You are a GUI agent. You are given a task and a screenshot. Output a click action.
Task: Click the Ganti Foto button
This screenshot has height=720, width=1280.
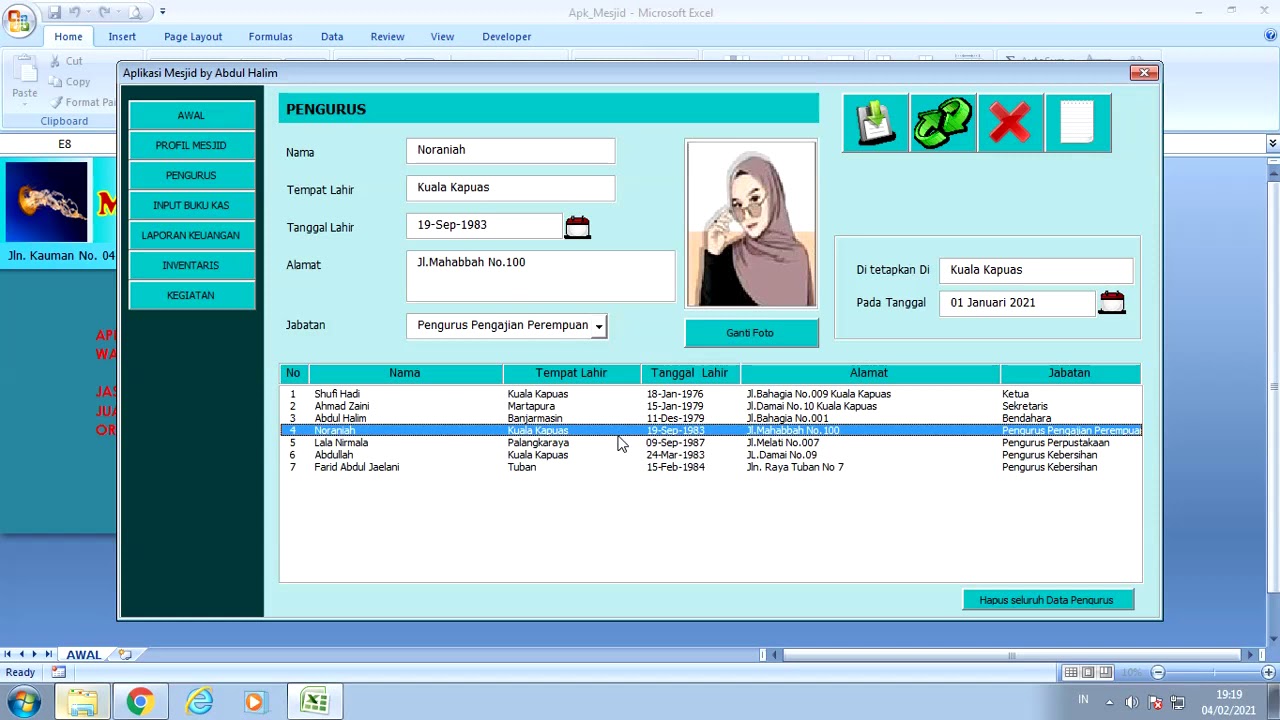click(751, 333)
